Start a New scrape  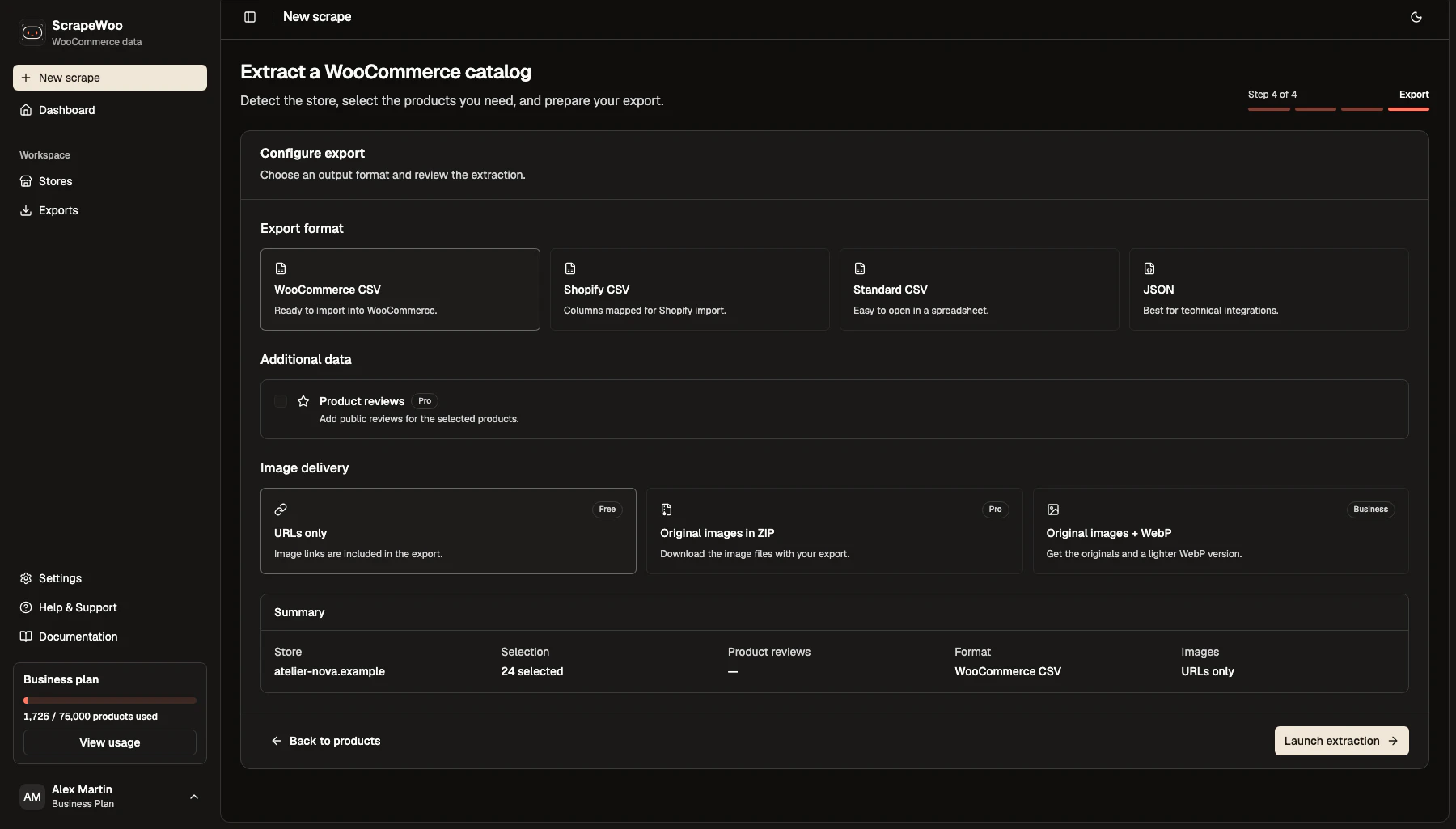click(110, 78)
